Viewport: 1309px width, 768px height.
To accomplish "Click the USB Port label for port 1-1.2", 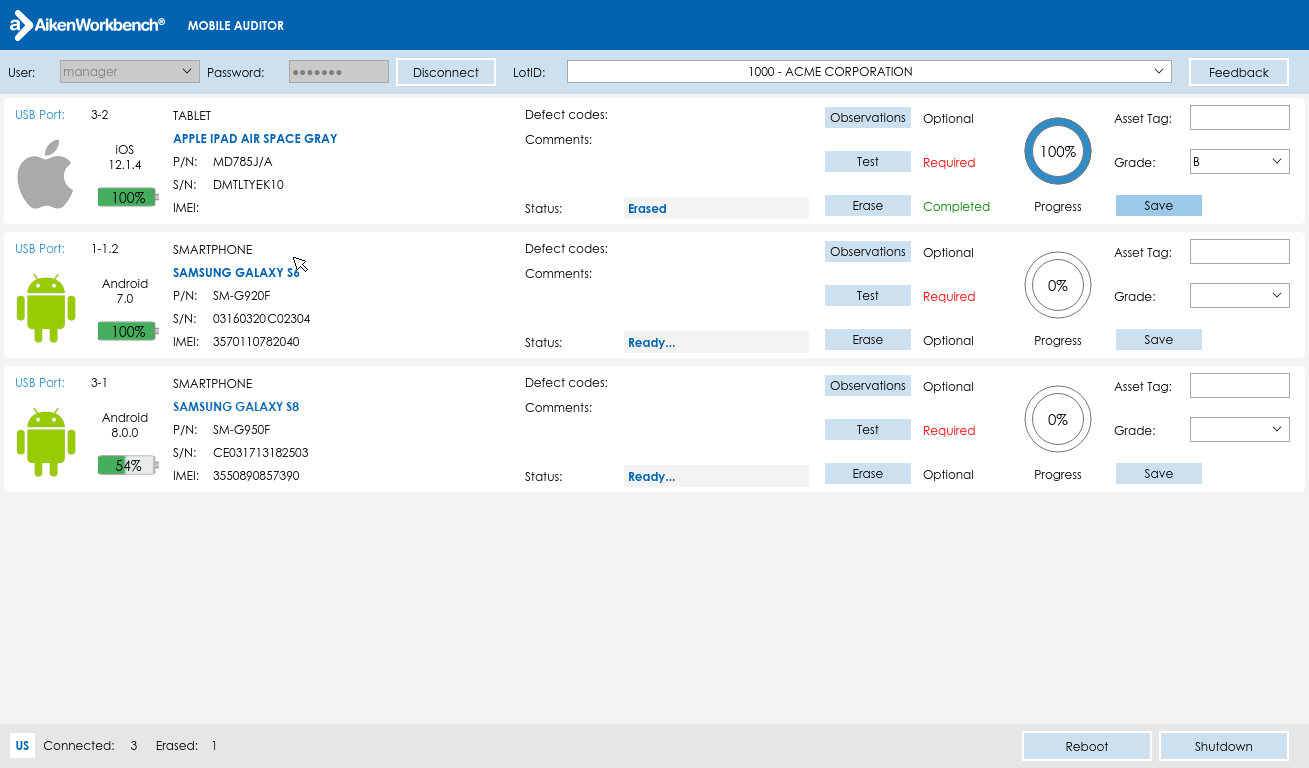I will pos(40,249).
